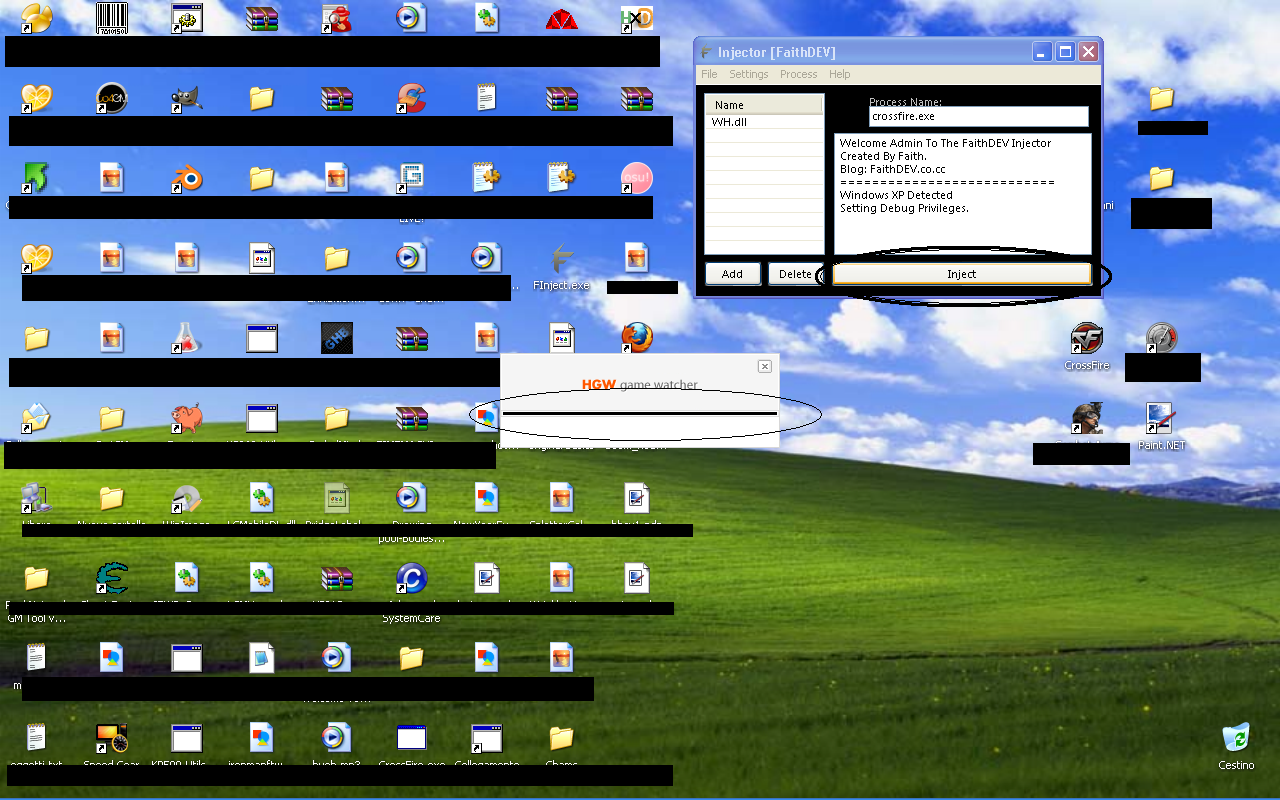This screenshot has height=800, width=1280.
Task: Click the Inject button in Injector window
Action: click(961, 274)
